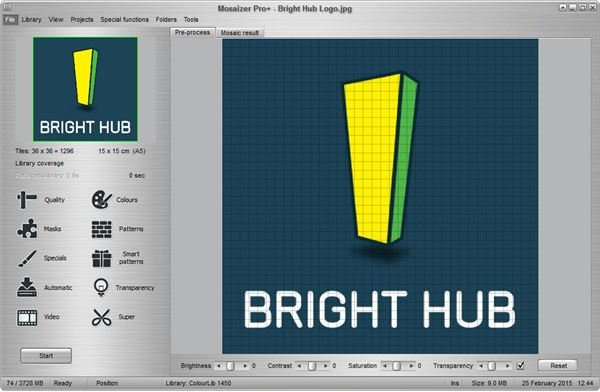600x392 pixels.
Task: Increase Saturation with the right arrow
Action: (x=411, y=366)
